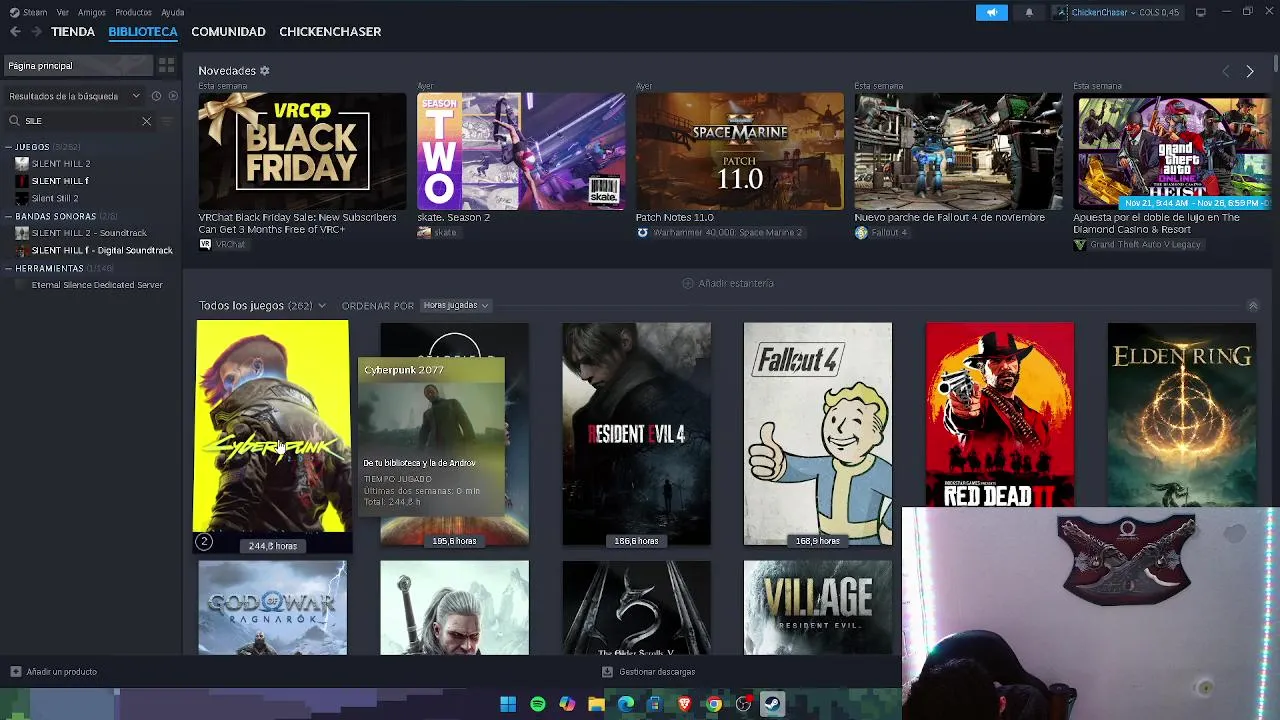Open the Ver menu
Image resolution: width=1280 pixels, height=720 pixels.
[x=63, y=12]
